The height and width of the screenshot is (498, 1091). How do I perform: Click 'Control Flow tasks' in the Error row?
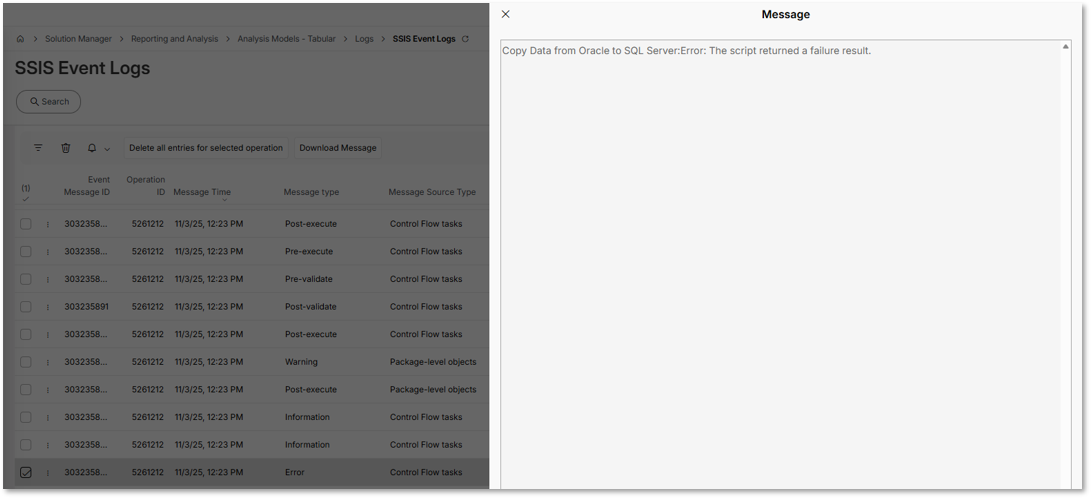(x=426, y=472)
